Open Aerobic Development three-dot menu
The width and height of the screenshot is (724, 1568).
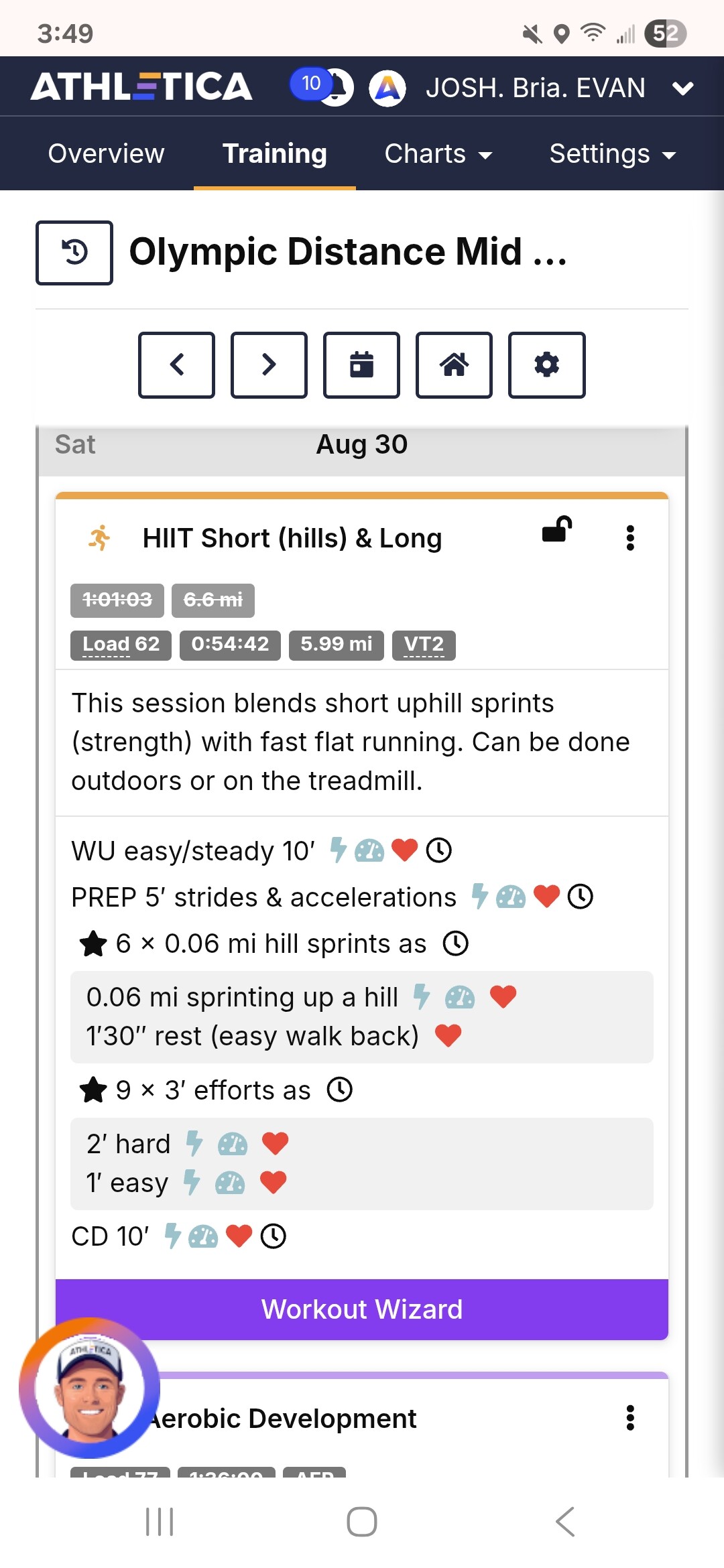click(x=629, y=1418)
